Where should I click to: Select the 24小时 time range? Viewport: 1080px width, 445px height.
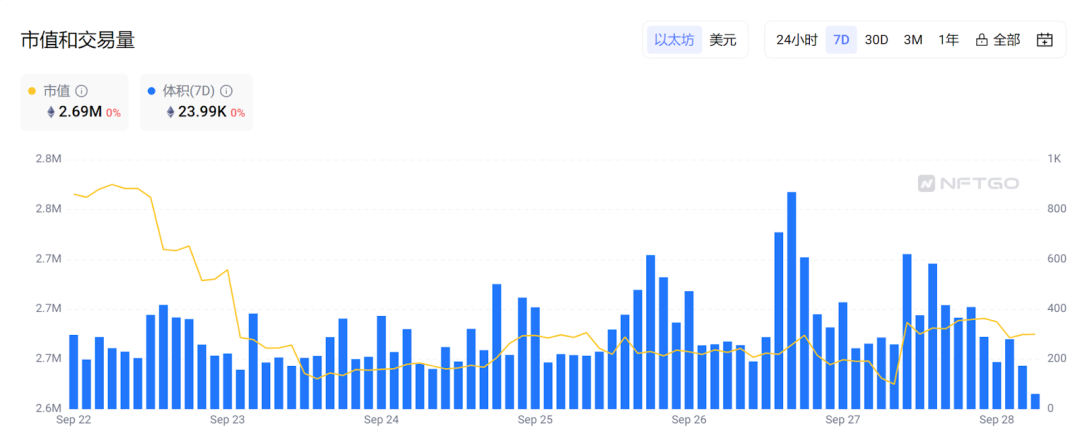coord(796,40)
